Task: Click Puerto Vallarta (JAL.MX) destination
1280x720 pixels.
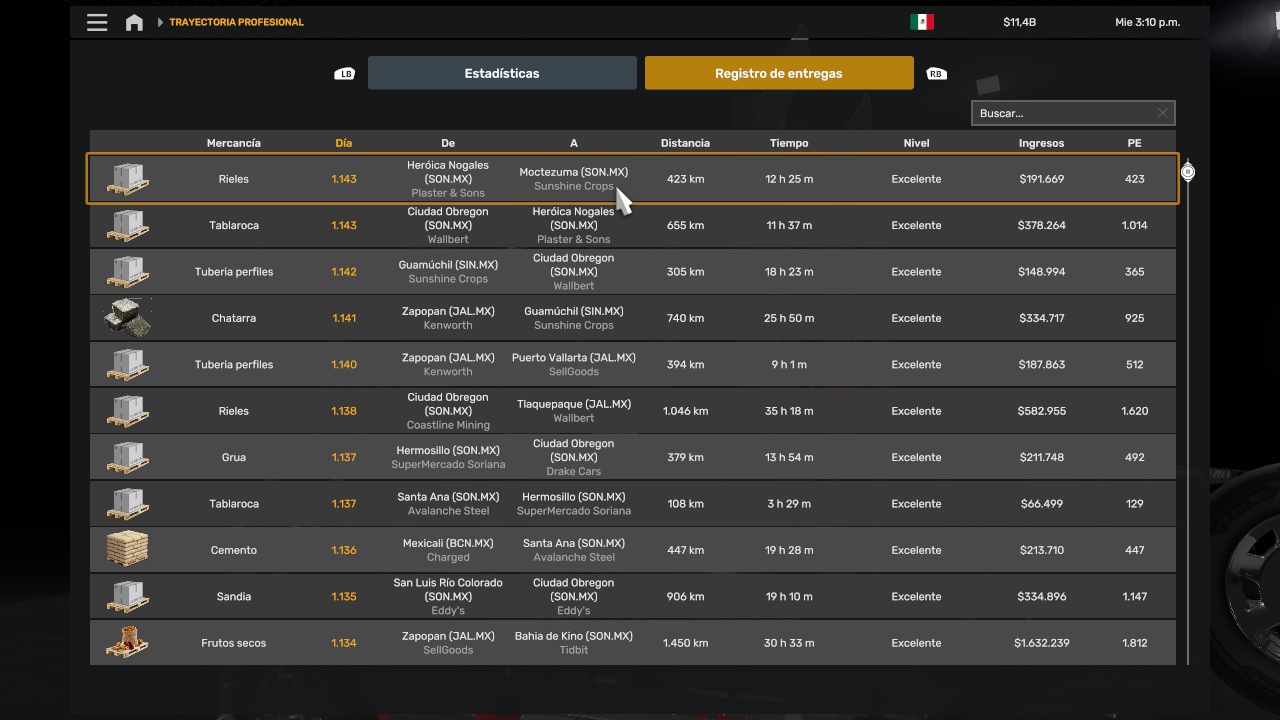Action: tap(574, 364)
